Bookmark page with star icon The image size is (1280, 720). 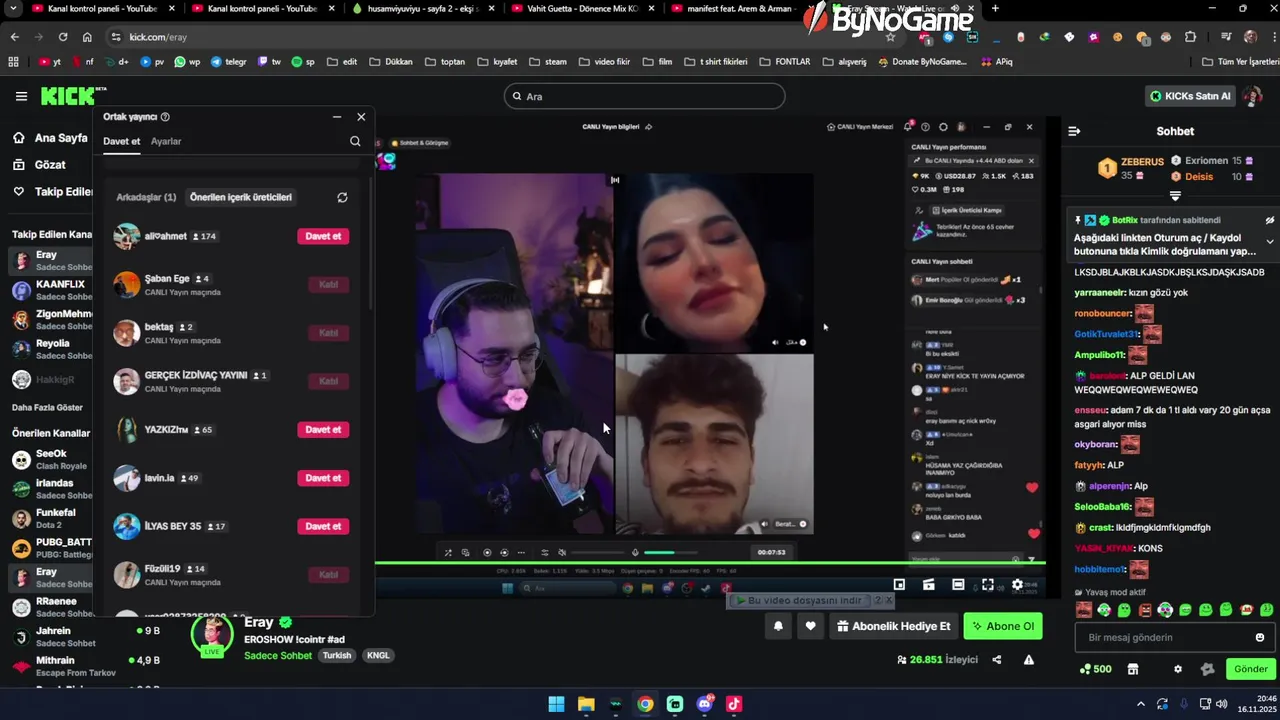click(x=890, y=37)
